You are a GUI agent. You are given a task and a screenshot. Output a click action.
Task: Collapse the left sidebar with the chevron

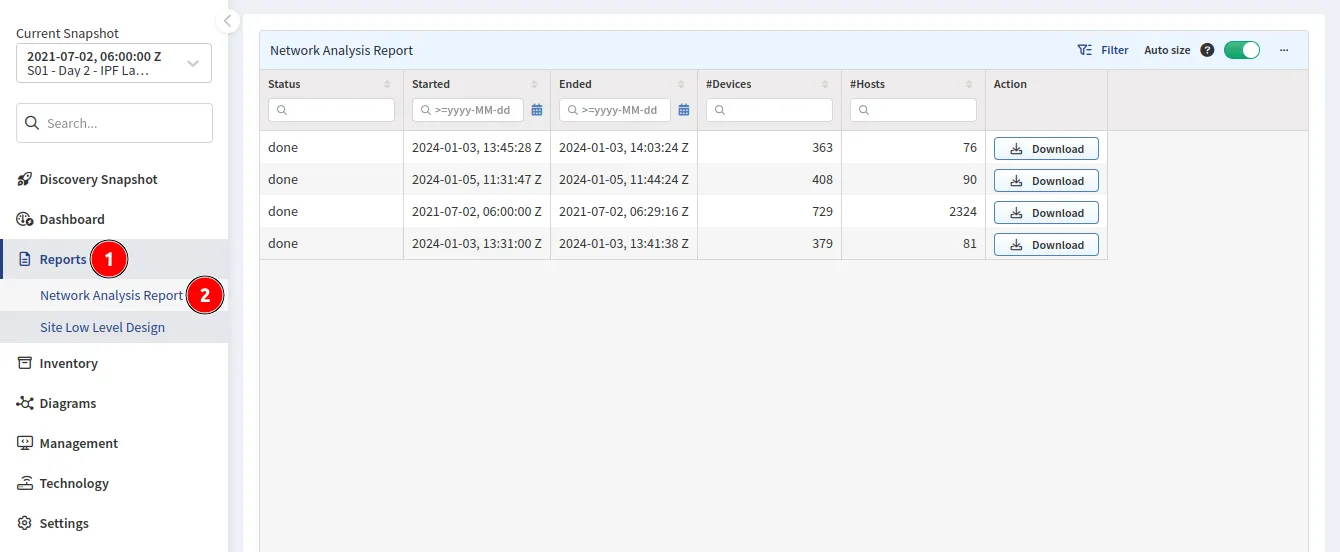click(x=228, y=21)
